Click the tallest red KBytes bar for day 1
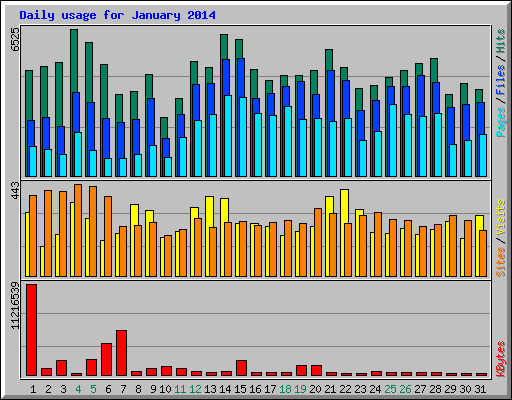This screenshot has height=400, width=512. click(x=31, y=330)
